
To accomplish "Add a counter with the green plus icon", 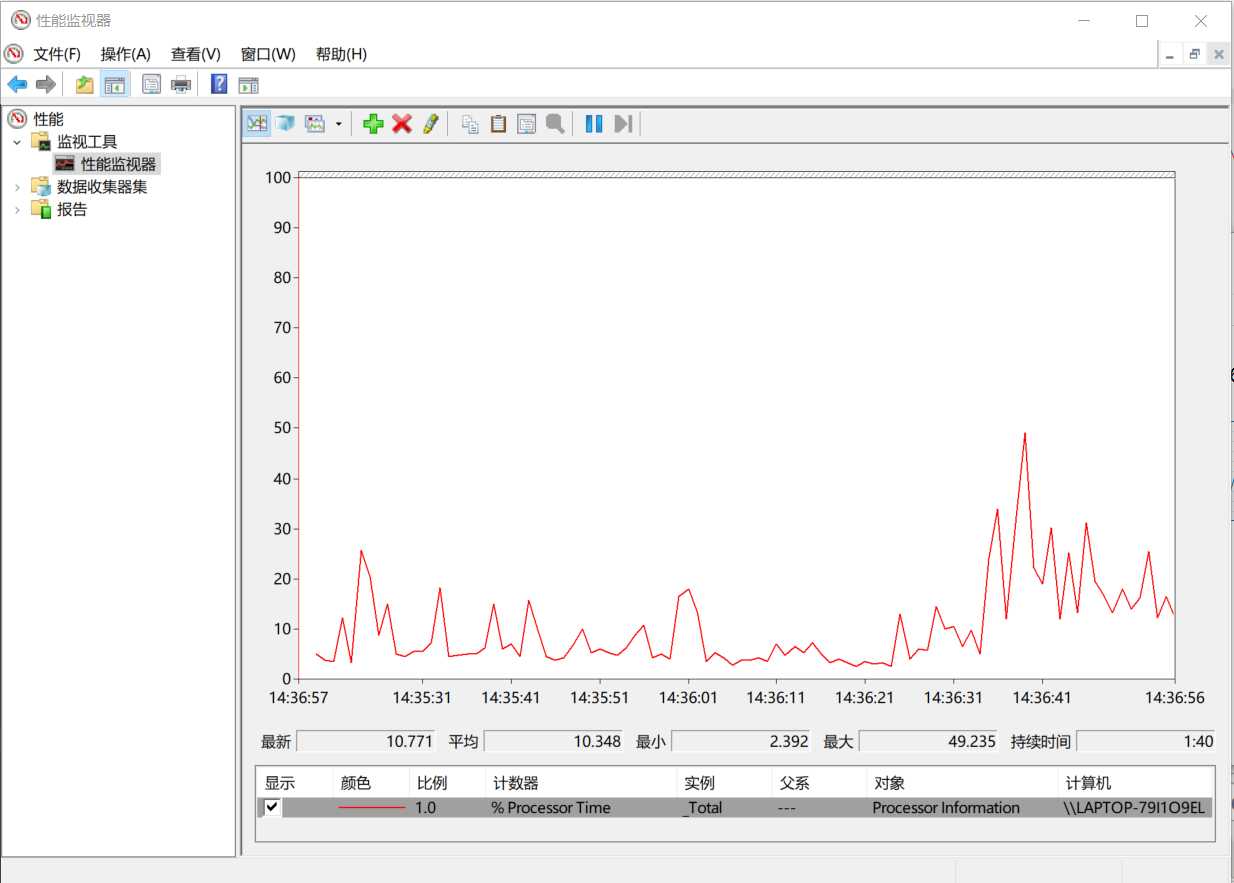I will (x=373, y=124).
